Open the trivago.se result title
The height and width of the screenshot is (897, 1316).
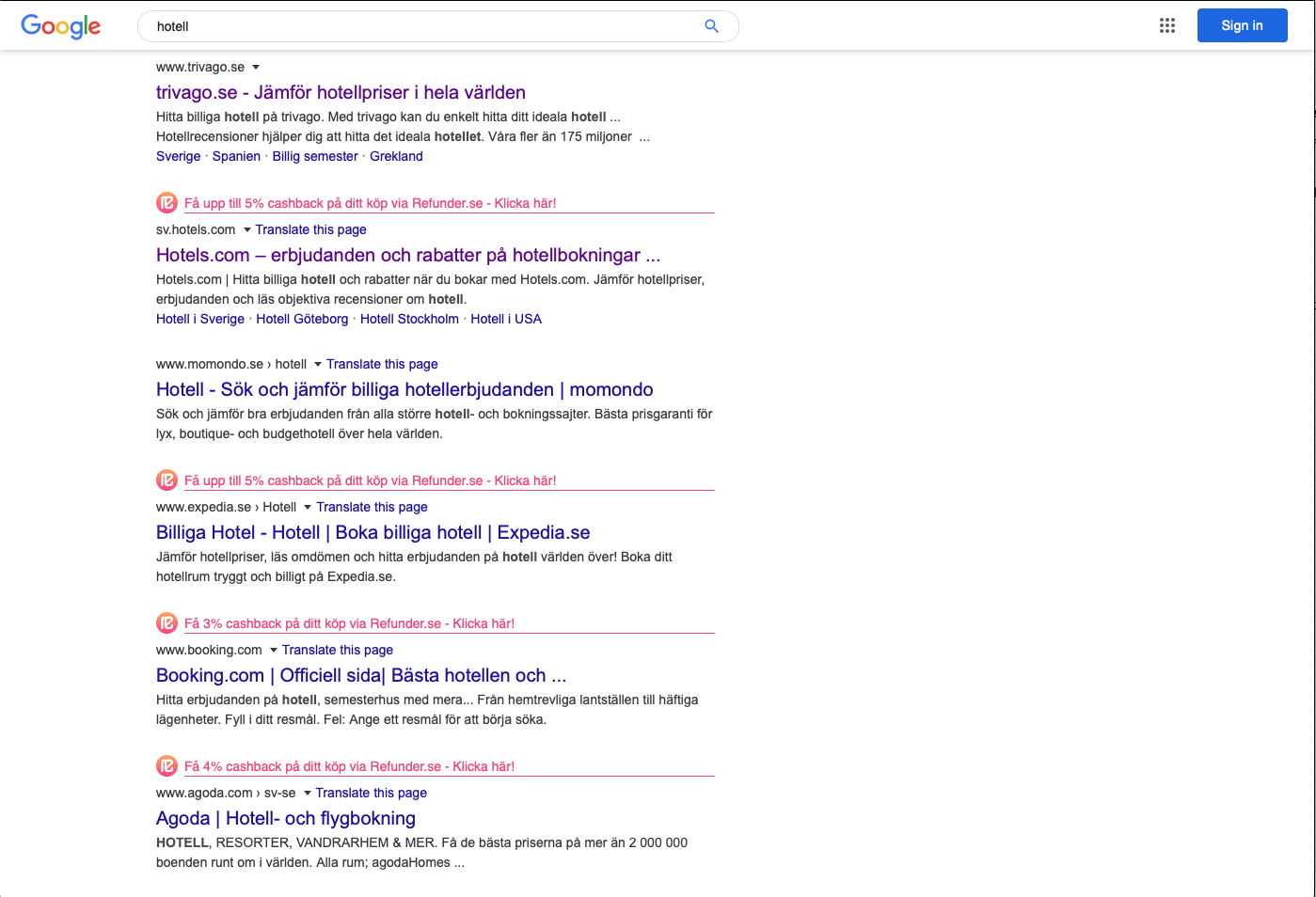[341, 92]
